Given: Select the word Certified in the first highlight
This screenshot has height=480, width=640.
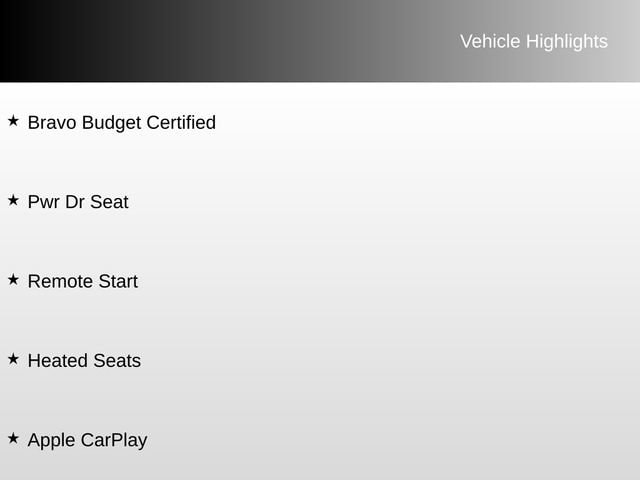Looking at the screenshot, I should click(181, 122).
